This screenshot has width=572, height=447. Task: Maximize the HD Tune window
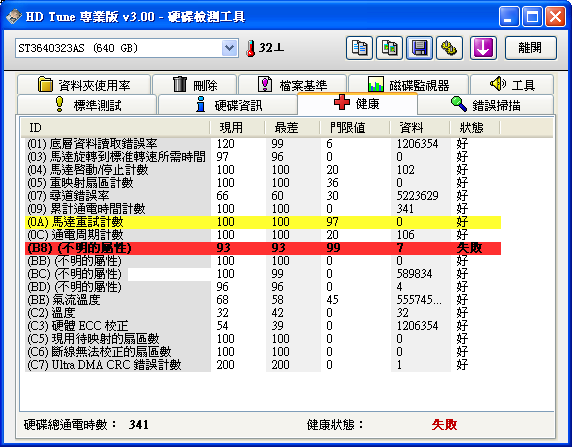pos(532,16)
